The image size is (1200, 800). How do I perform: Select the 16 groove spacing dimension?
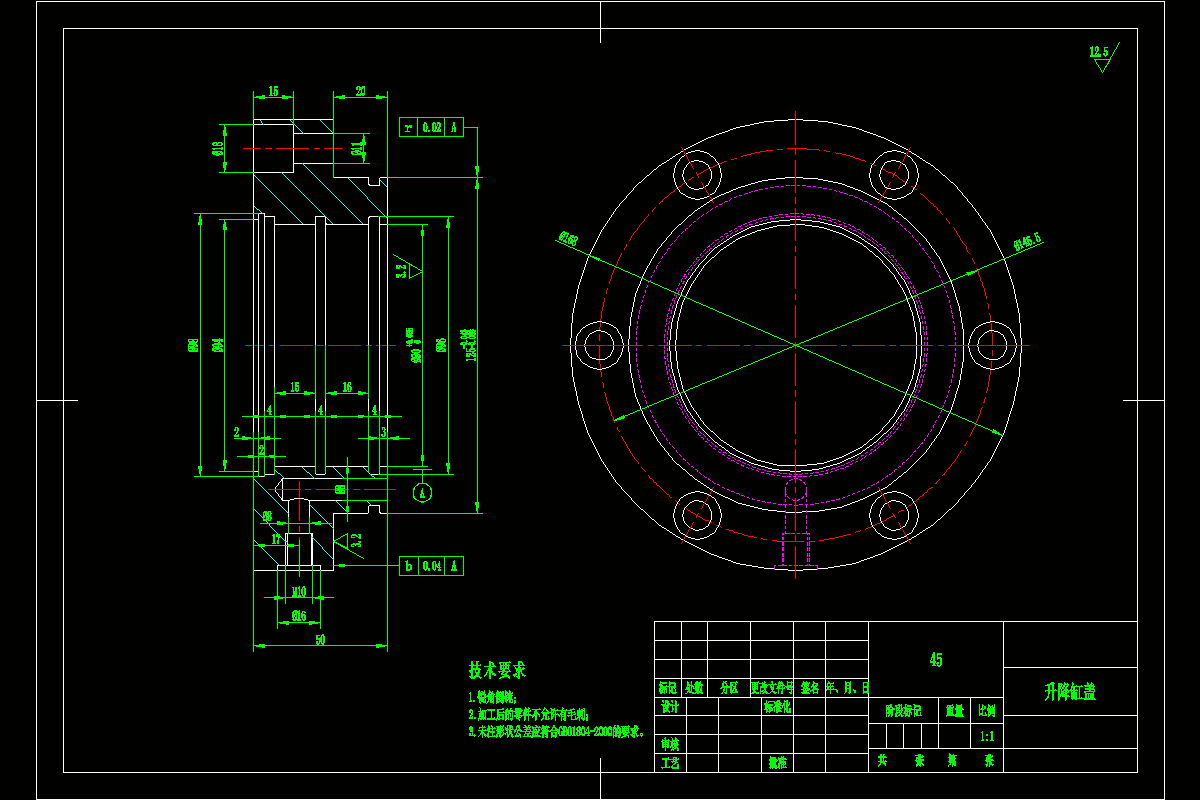point(347,386)
